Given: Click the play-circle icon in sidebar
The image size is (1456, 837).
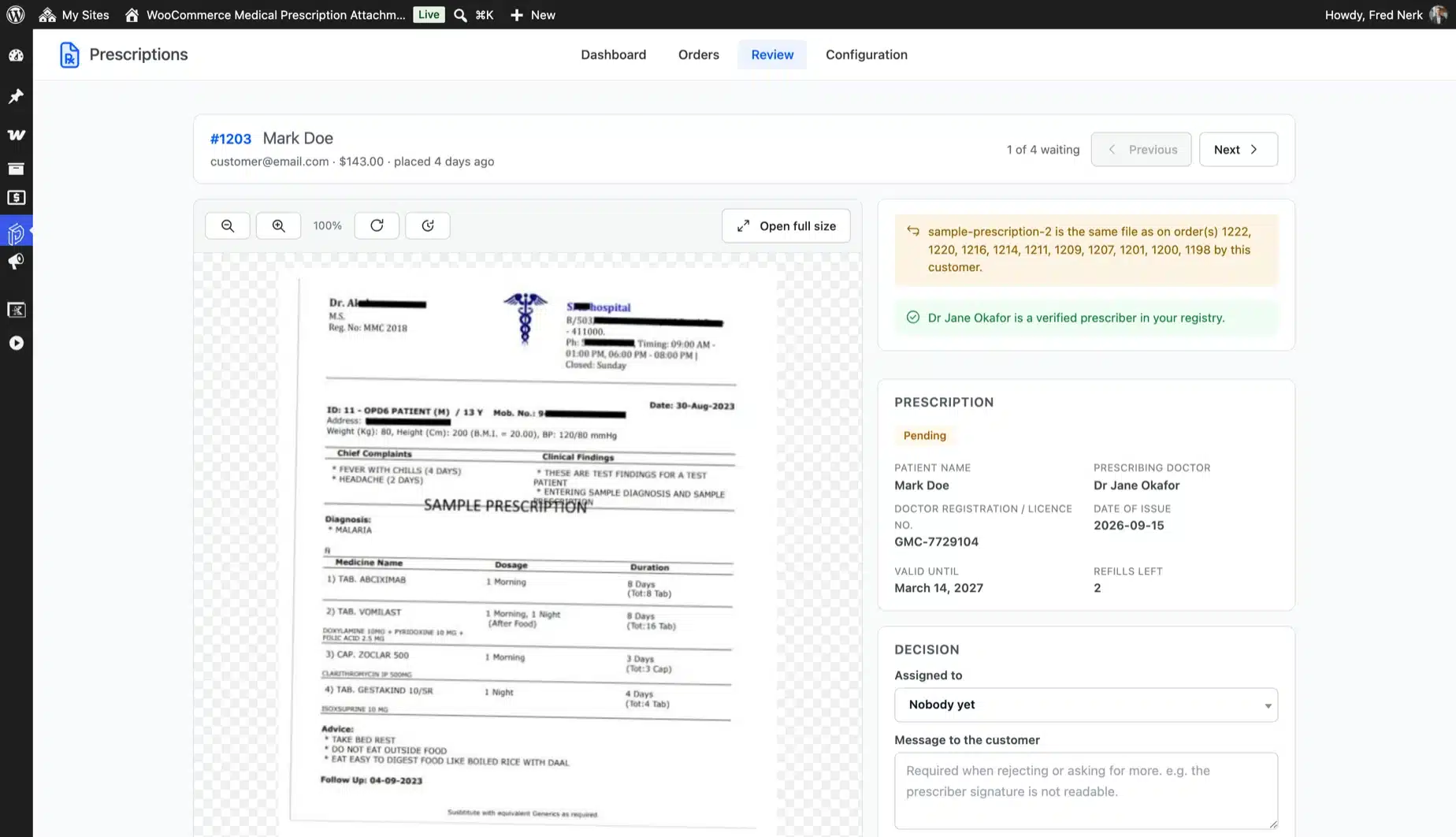Looking at the screenshot, I should click(x=16, y=343).
